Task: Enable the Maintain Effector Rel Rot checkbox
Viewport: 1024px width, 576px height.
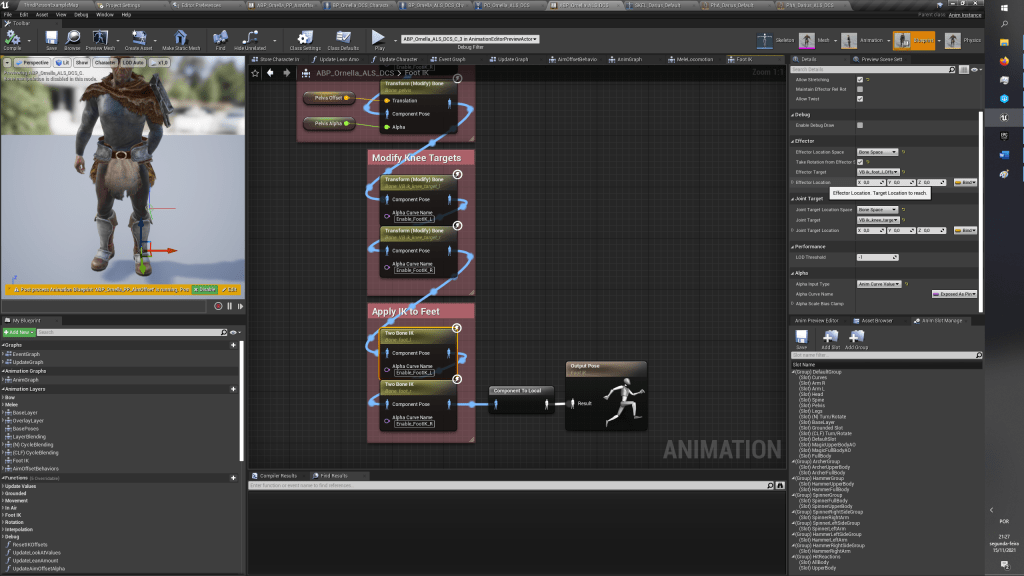Action: tap(859, 89)
